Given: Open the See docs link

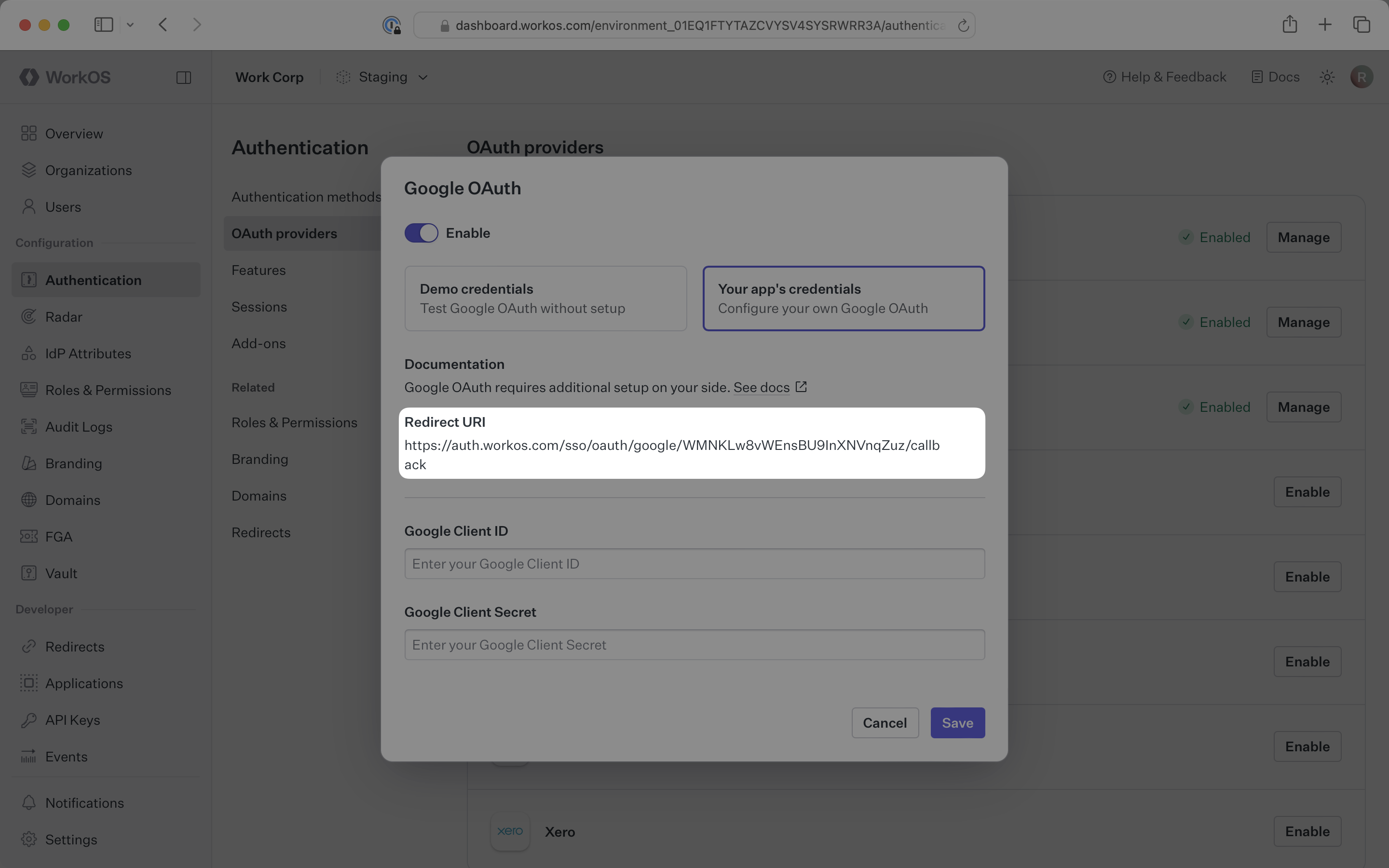Looking at the screenshot, I should click(762, 388).
